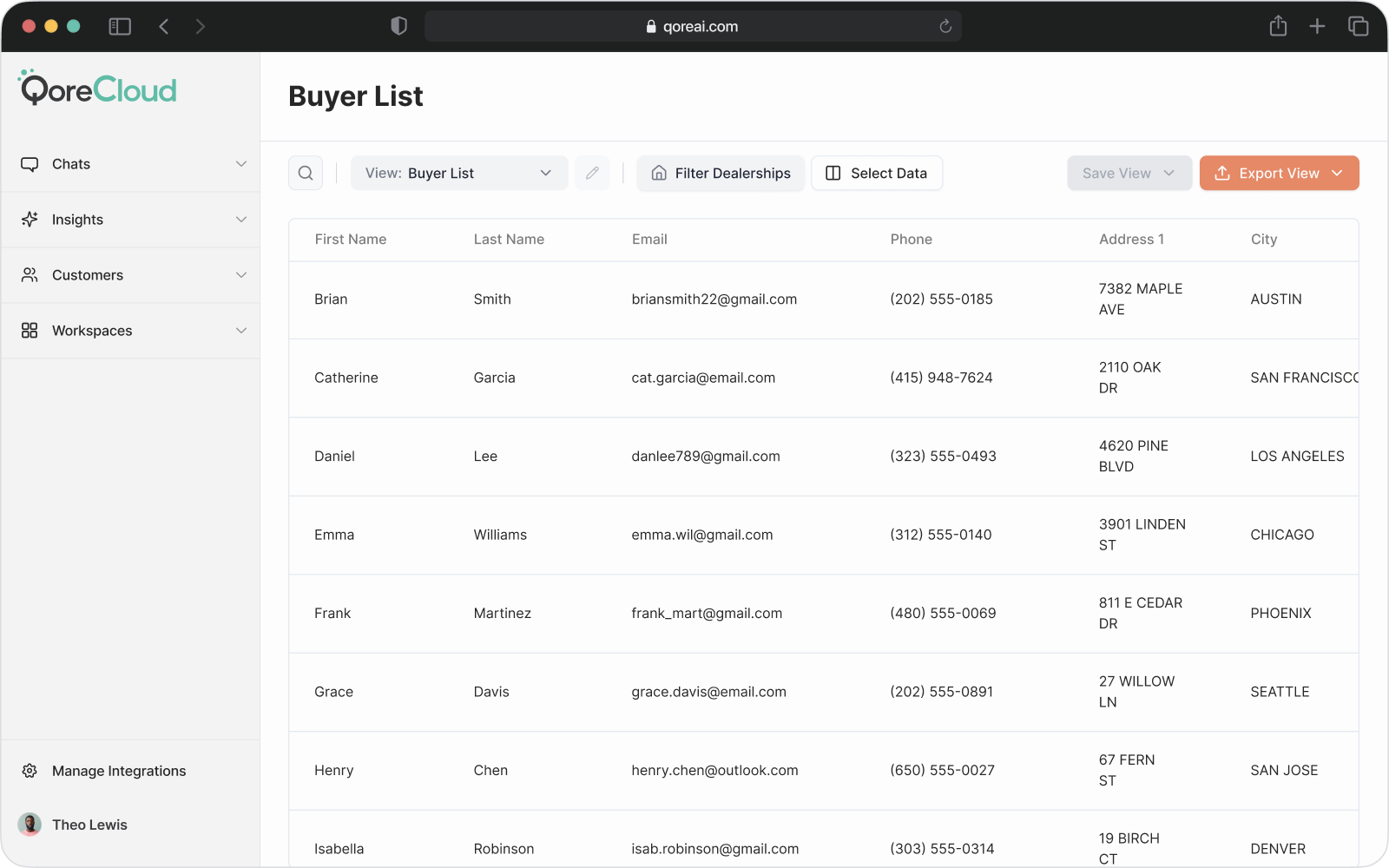The image size is (1389, 868).
Task: Show the tab overview icon
Action: pyautogui.click(x=1358, y=26)
